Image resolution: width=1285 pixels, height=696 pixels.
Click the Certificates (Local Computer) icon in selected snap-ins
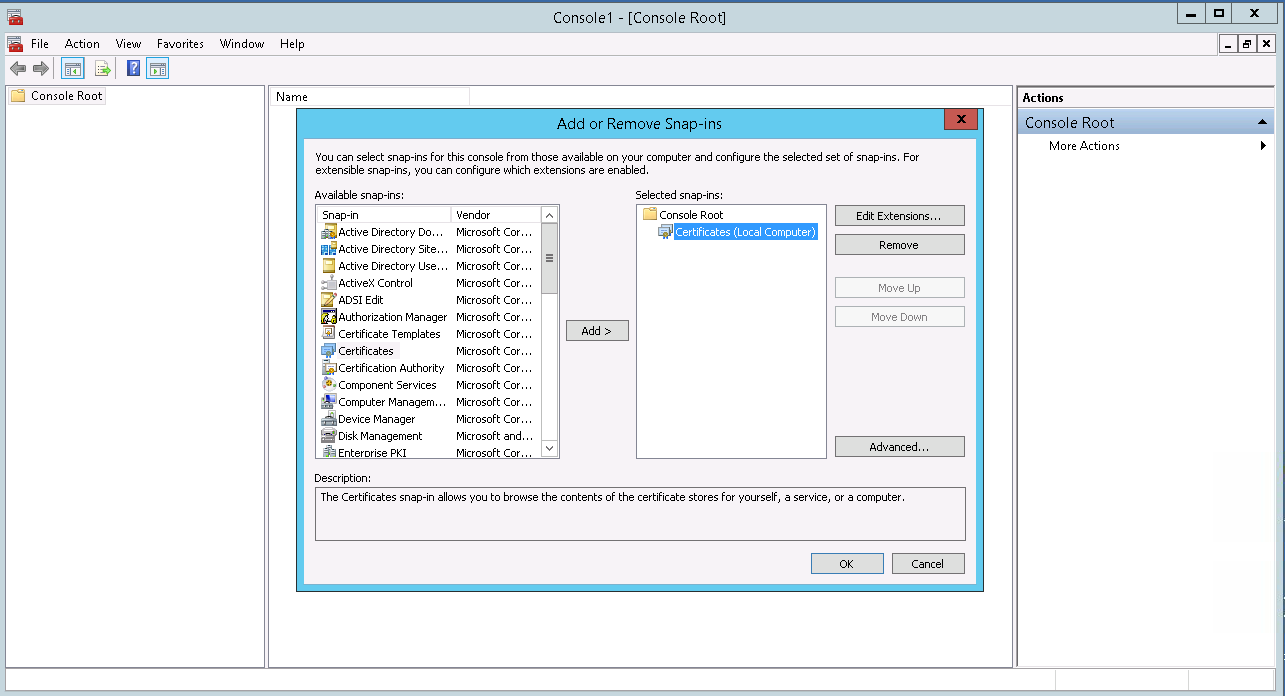point(665,232)
